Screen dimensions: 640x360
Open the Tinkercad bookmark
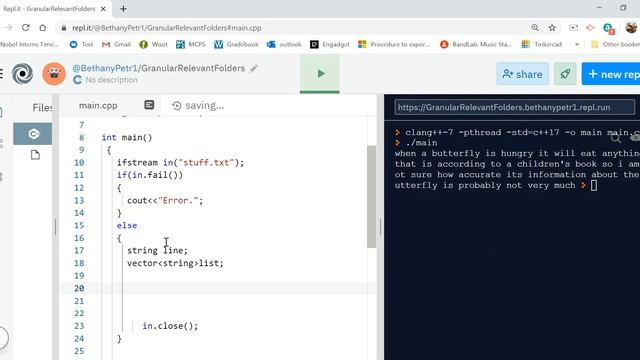[542, 44]
